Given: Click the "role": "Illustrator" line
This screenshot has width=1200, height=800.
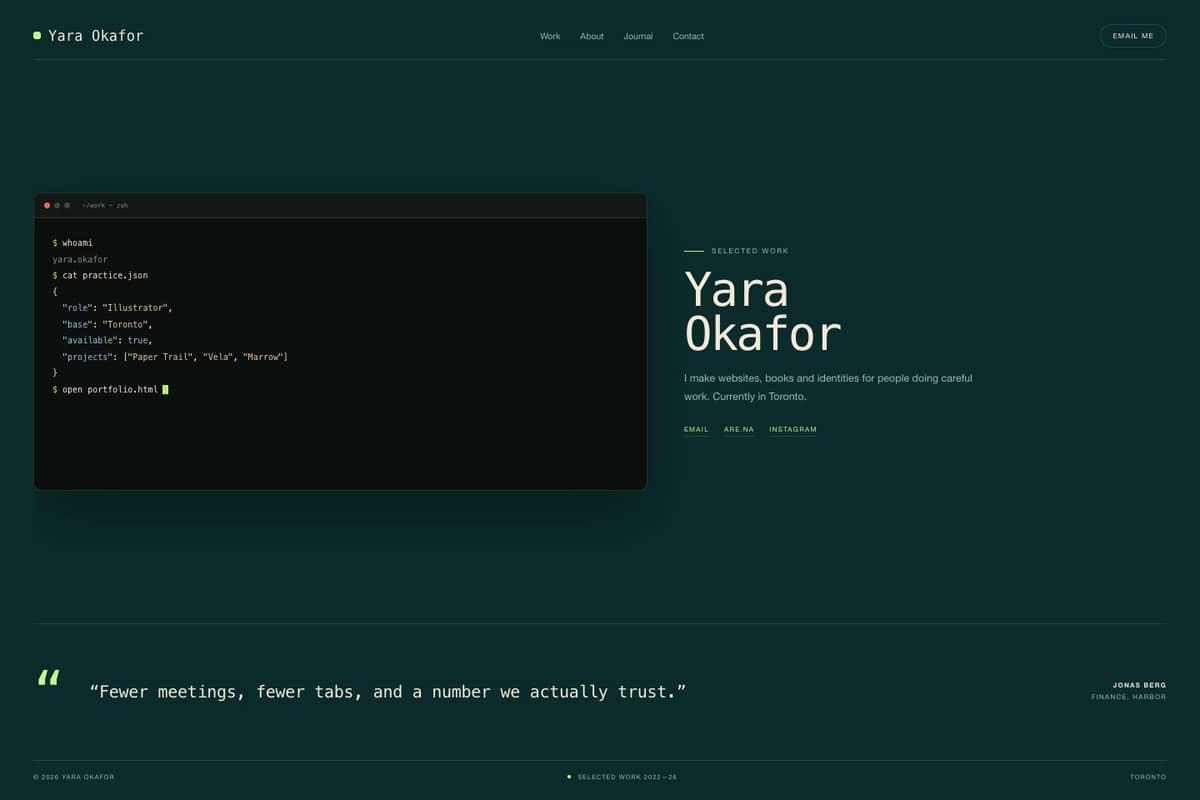Looking at the screenshot, I should pos(117,308).
